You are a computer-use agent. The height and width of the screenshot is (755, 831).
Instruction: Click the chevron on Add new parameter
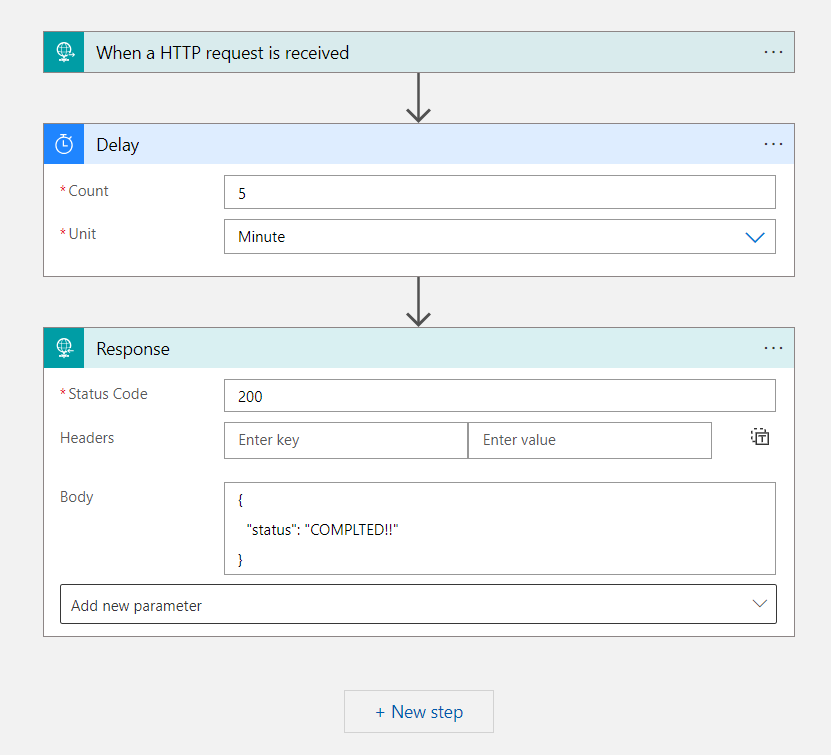[759, 604]
